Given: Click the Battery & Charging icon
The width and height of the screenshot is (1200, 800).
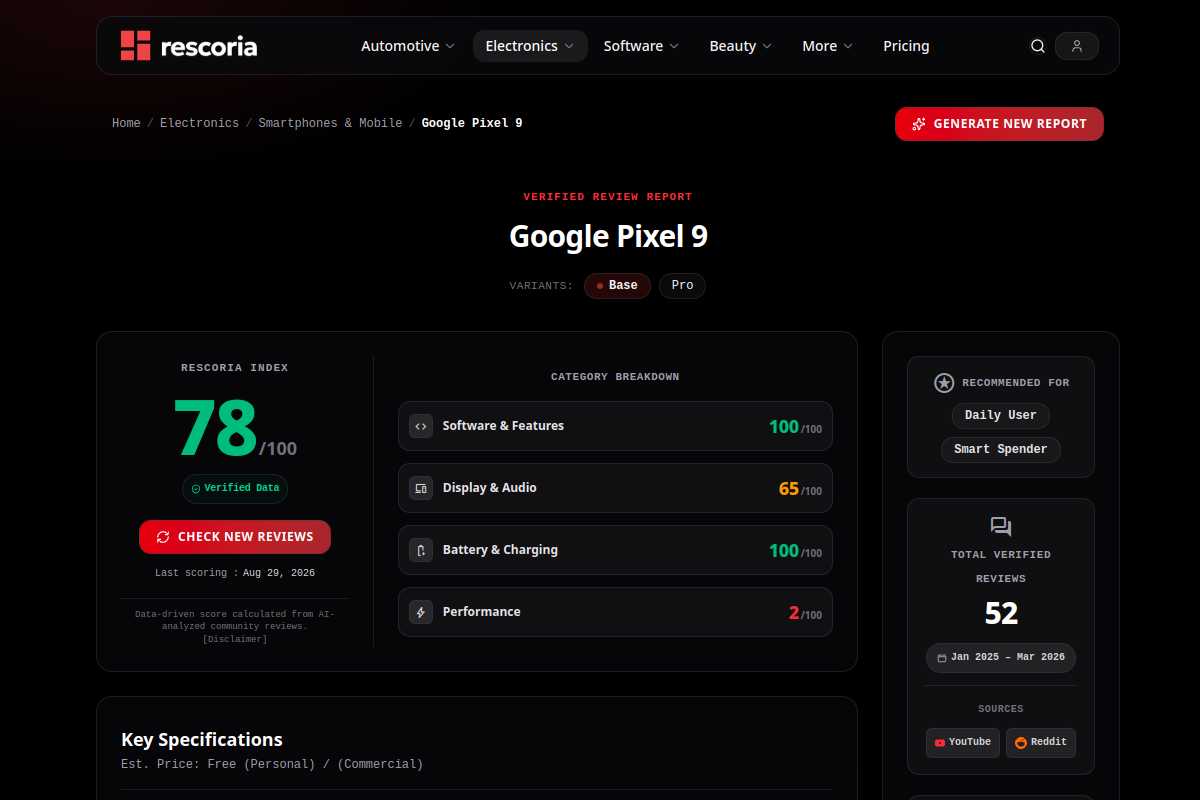Looking at the screenshot, I should (421, 550).
